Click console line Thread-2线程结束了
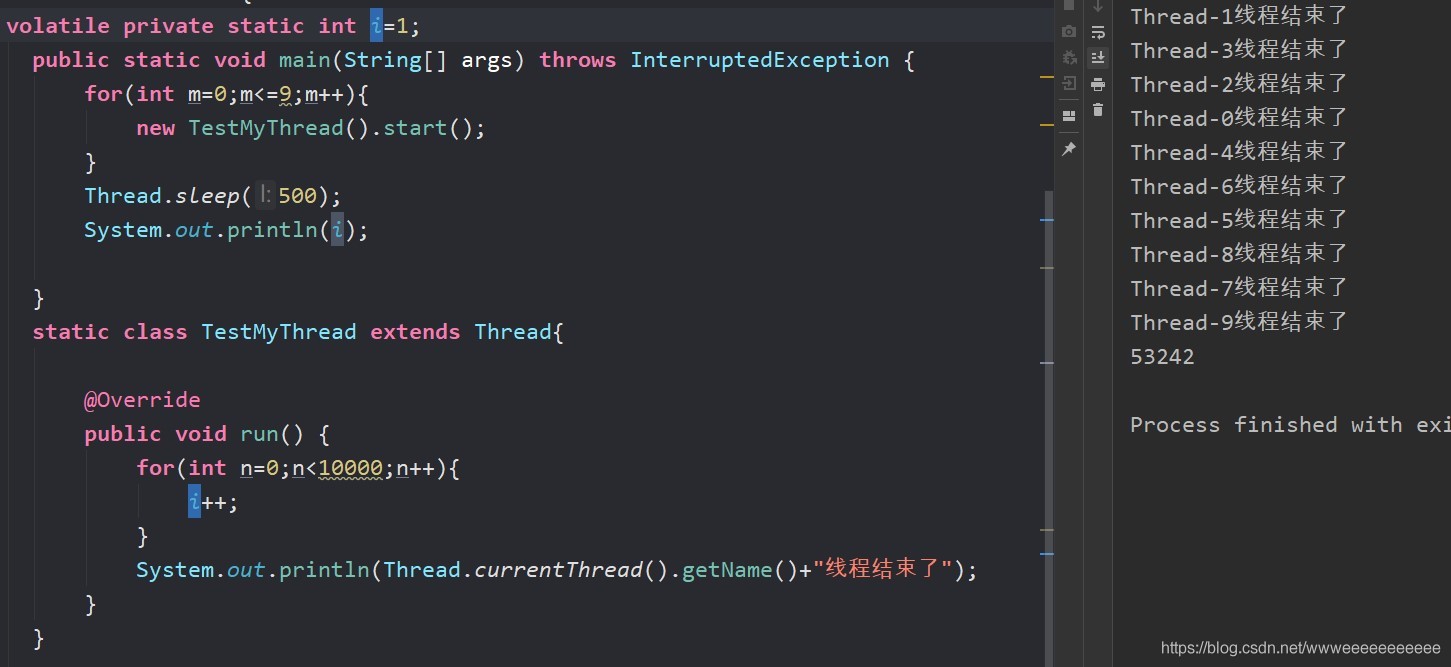Viewport: 1451px width, 667px height. (1239, 84)
